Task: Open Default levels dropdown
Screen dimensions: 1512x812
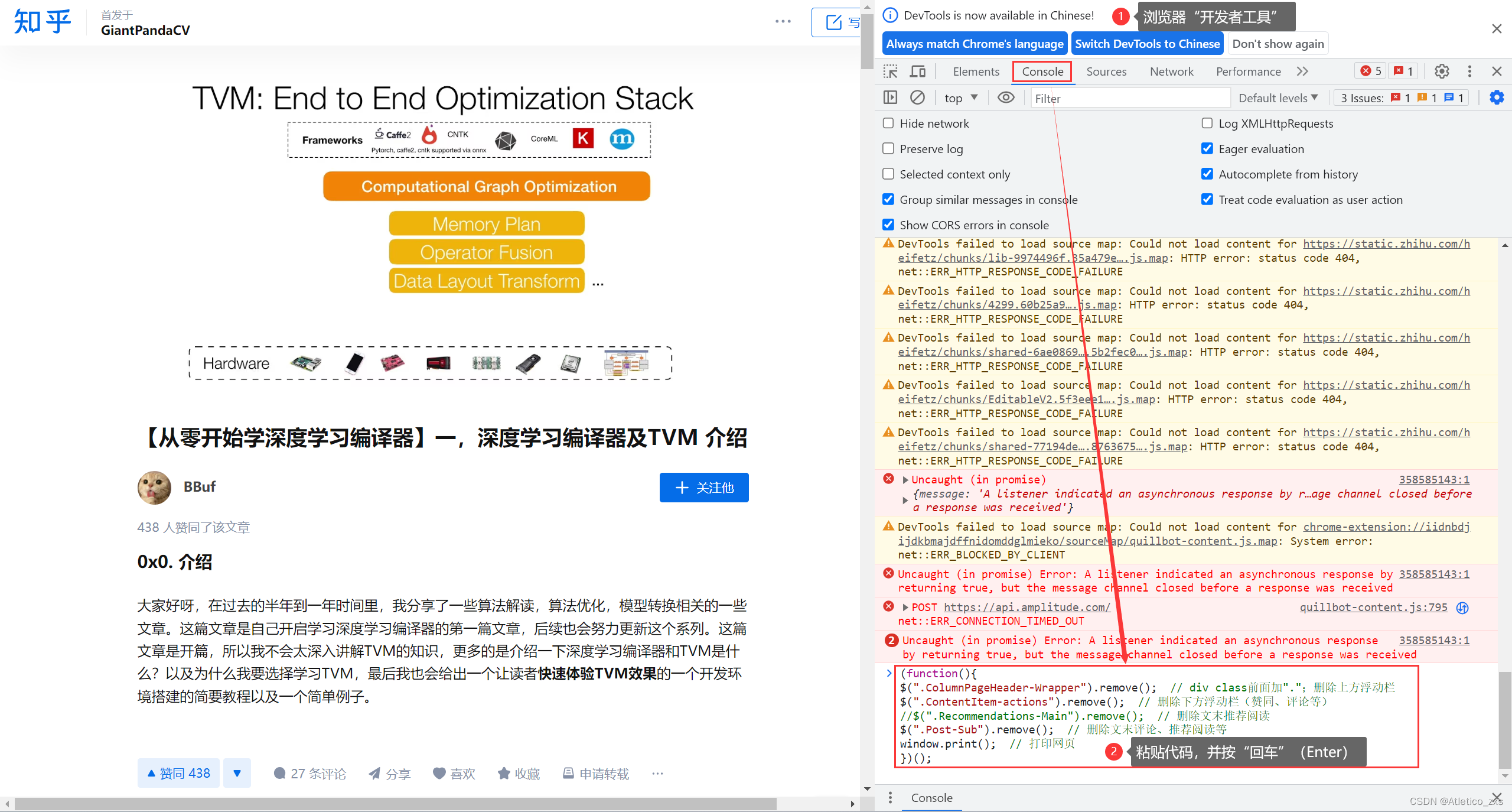Action: [1278, 98]
